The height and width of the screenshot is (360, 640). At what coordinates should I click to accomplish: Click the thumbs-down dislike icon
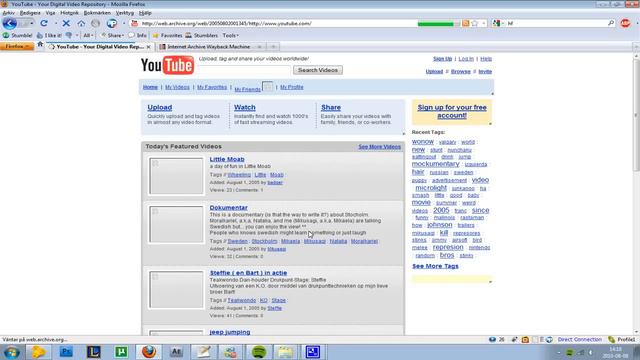pos(69,36)
